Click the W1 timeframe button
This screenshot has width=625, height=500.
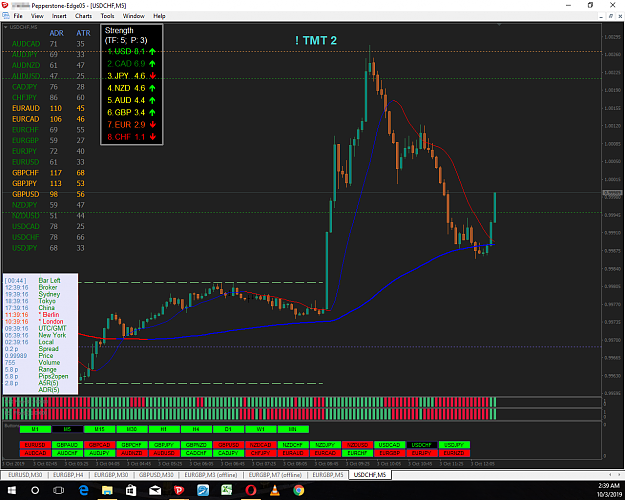click(261, 429)
